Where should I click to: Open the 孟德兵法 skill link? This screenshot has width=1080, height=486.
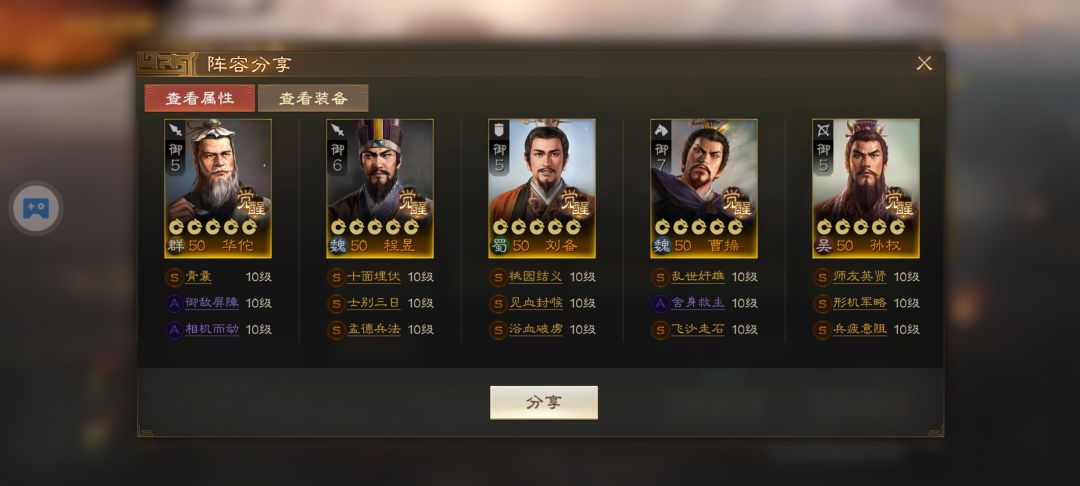374,329
